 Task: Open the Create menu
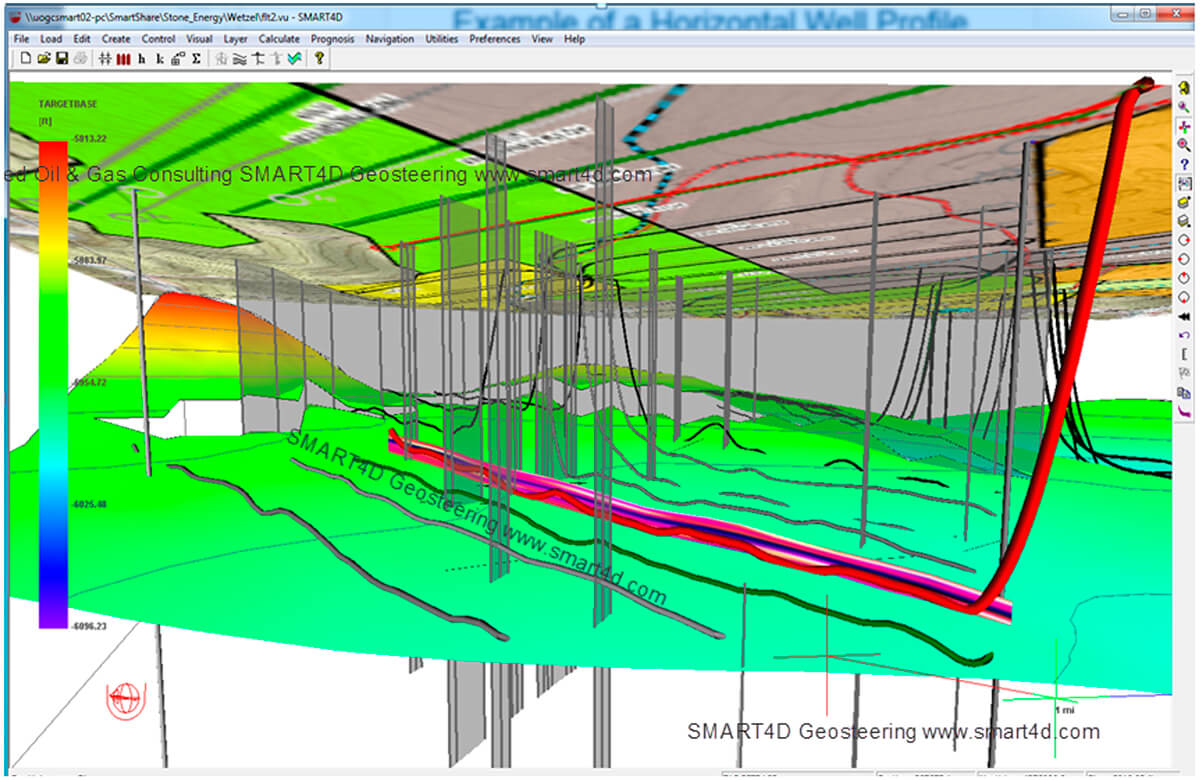tap(116, 39)
